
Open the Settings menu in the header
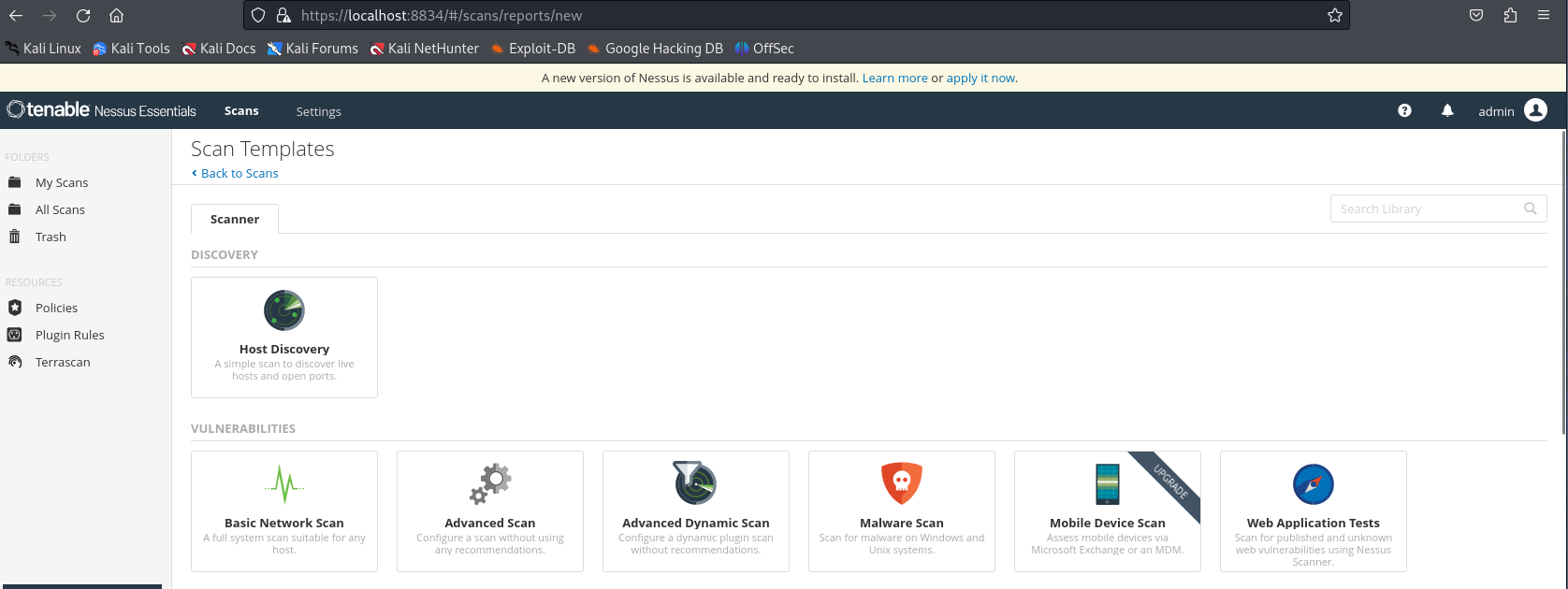(x=318, y=111)
